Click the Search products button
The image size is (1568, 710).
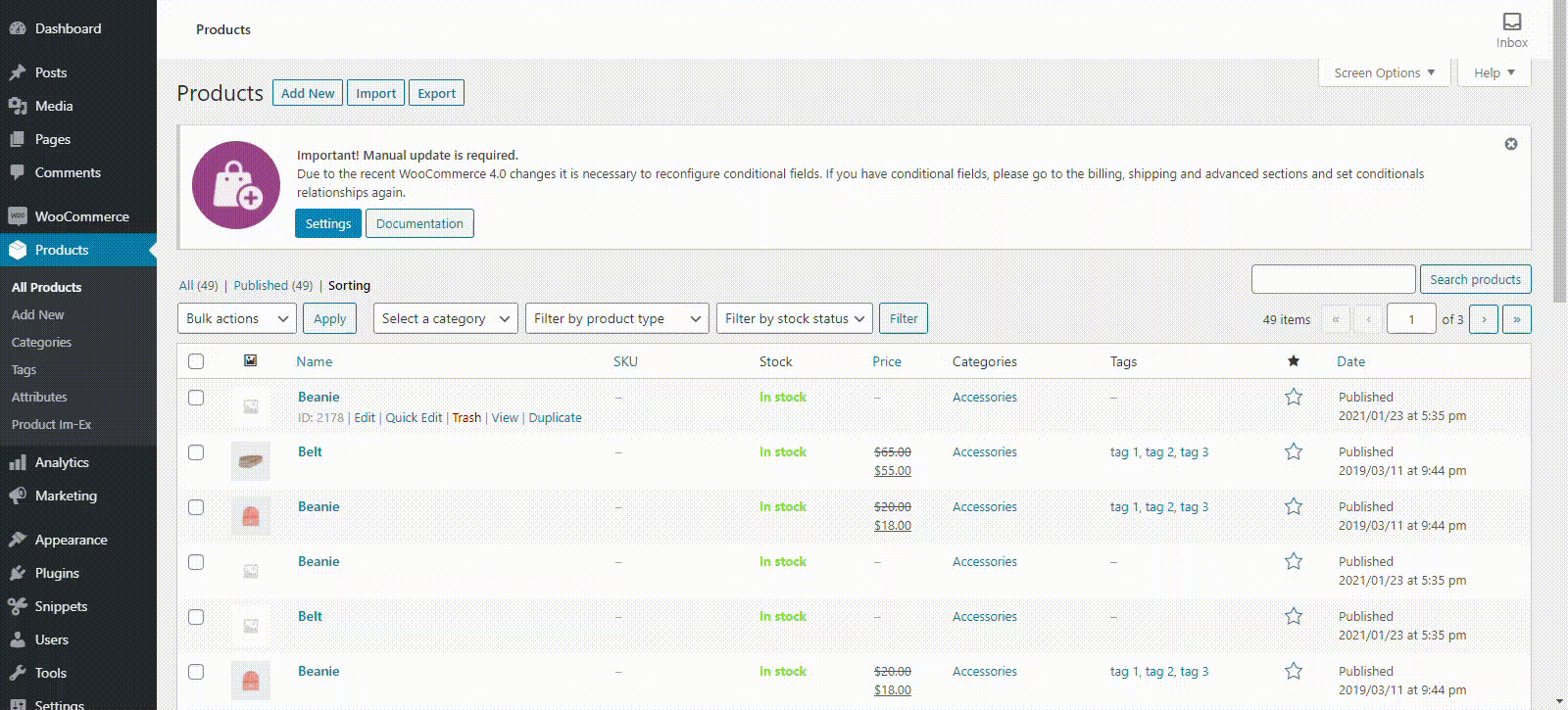1475,279
